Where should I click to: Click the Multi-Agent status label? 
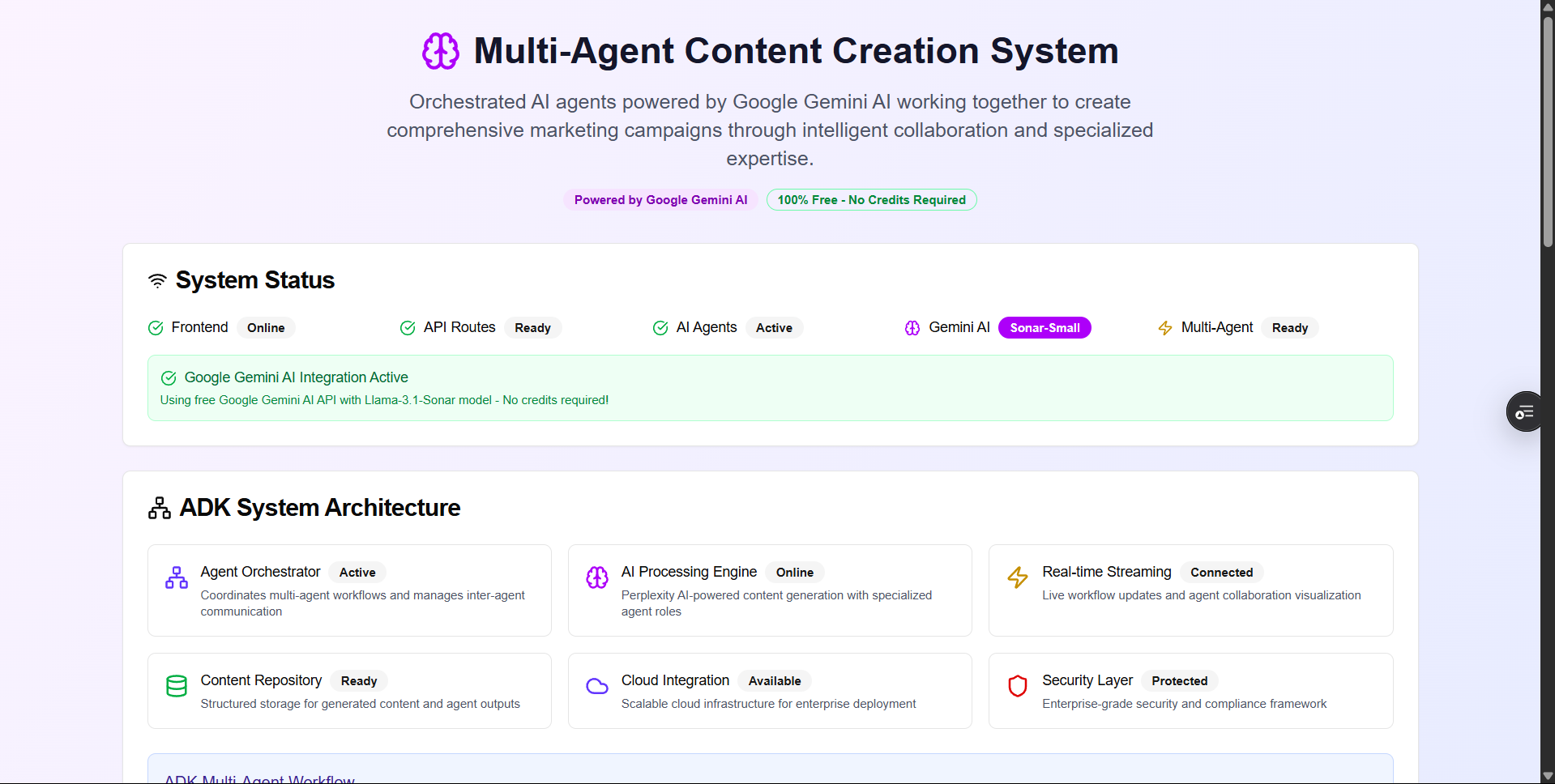pos(1217,327)
